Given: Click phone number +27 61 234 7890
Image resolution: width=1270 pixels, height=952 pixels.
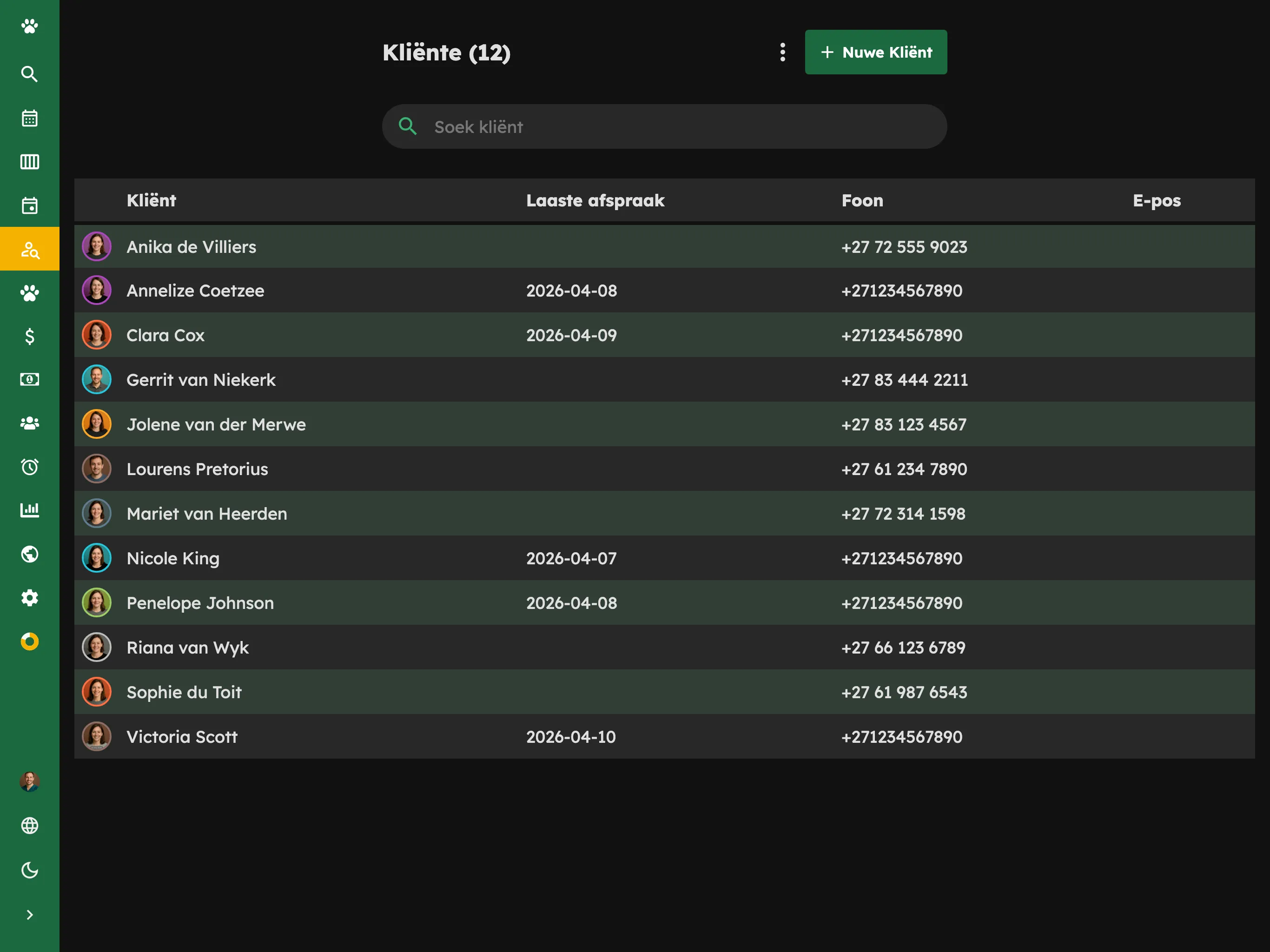Looking at the screenshot, I should [904, 469].
